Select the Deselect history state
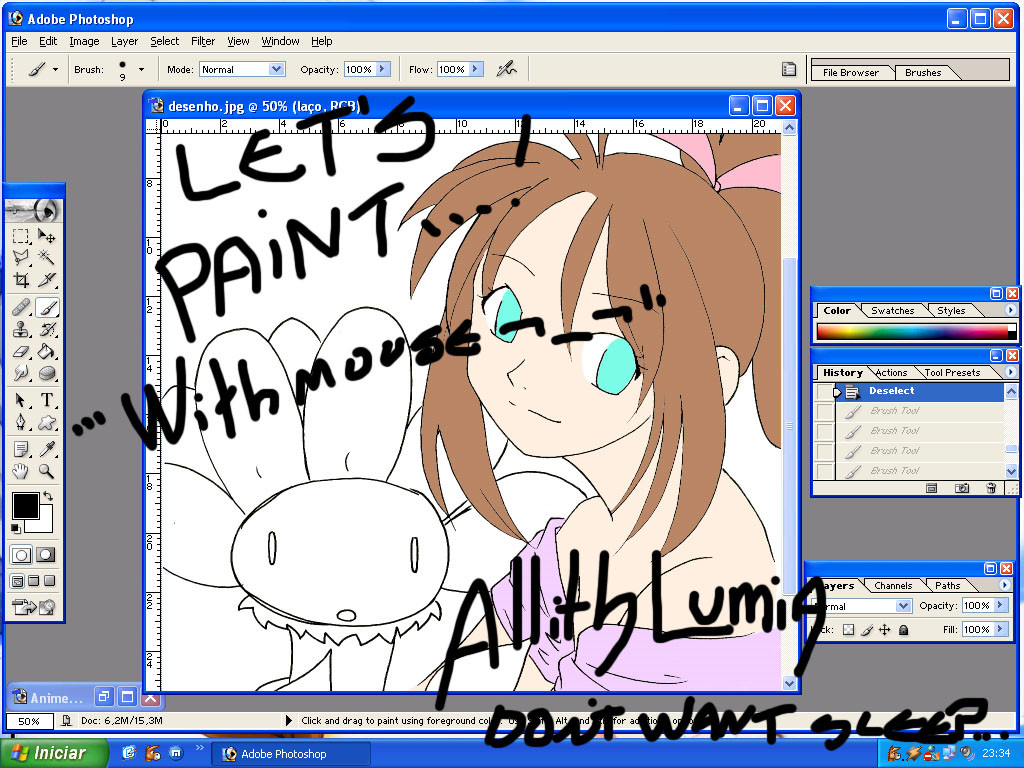This screenshot has height=768, width=1024. (920, 391)
